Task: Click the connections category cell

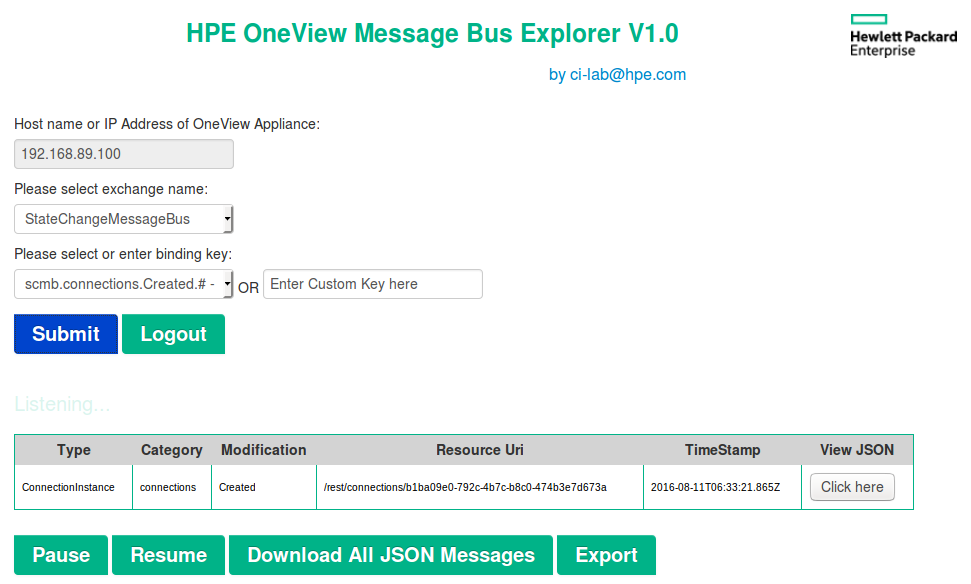Action: (x=172, y=487)
